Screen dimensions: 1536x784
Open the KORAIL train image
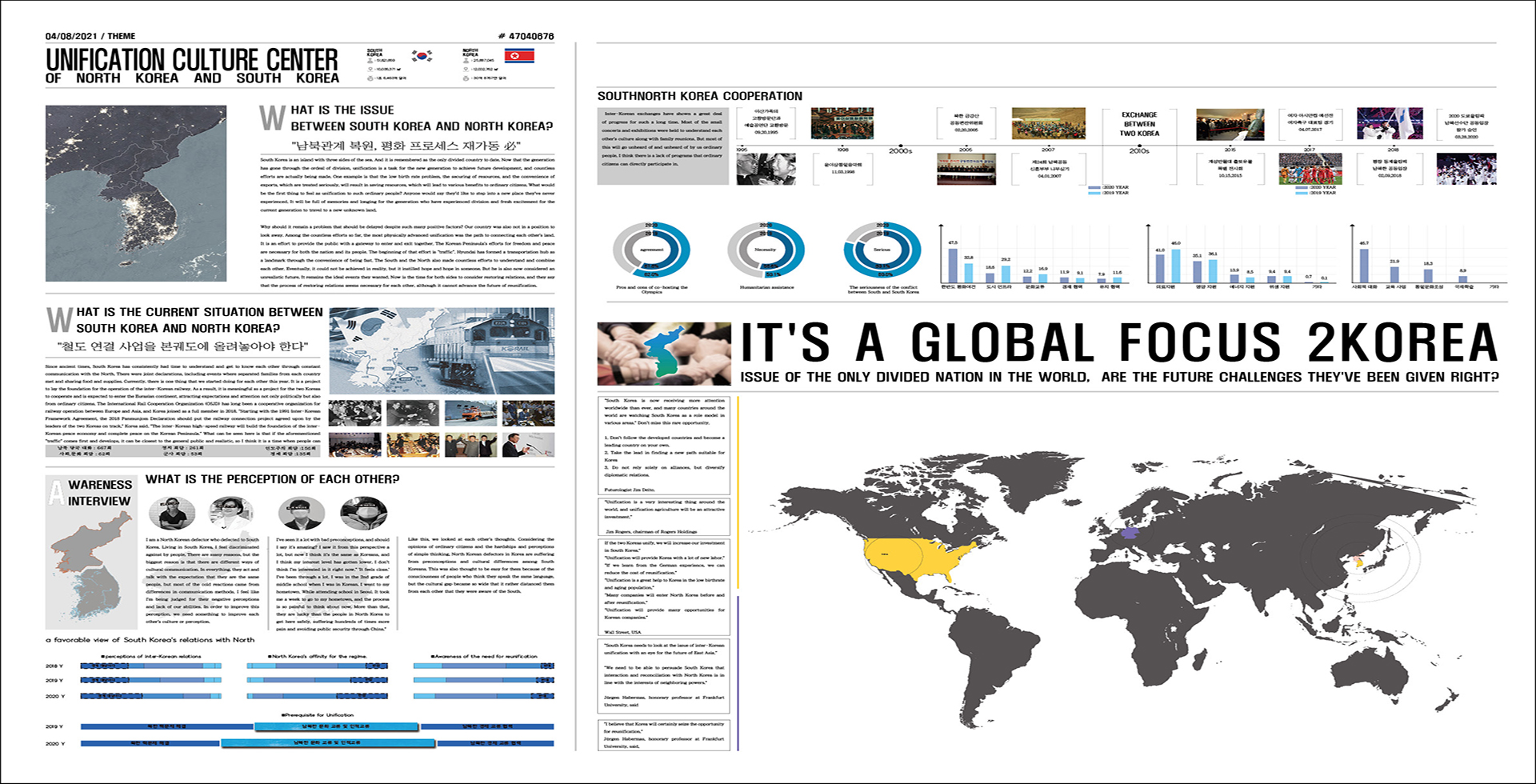pos(442,350)
